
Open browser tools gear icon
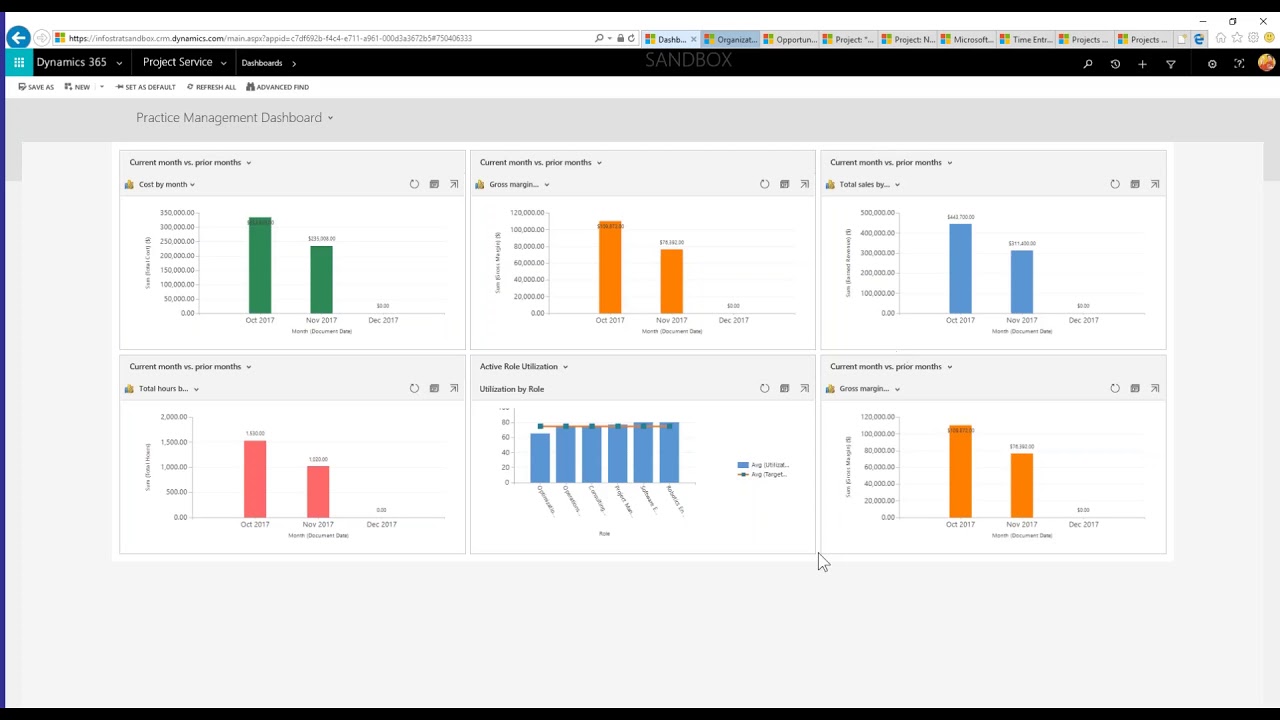(x=1253, y=38)
